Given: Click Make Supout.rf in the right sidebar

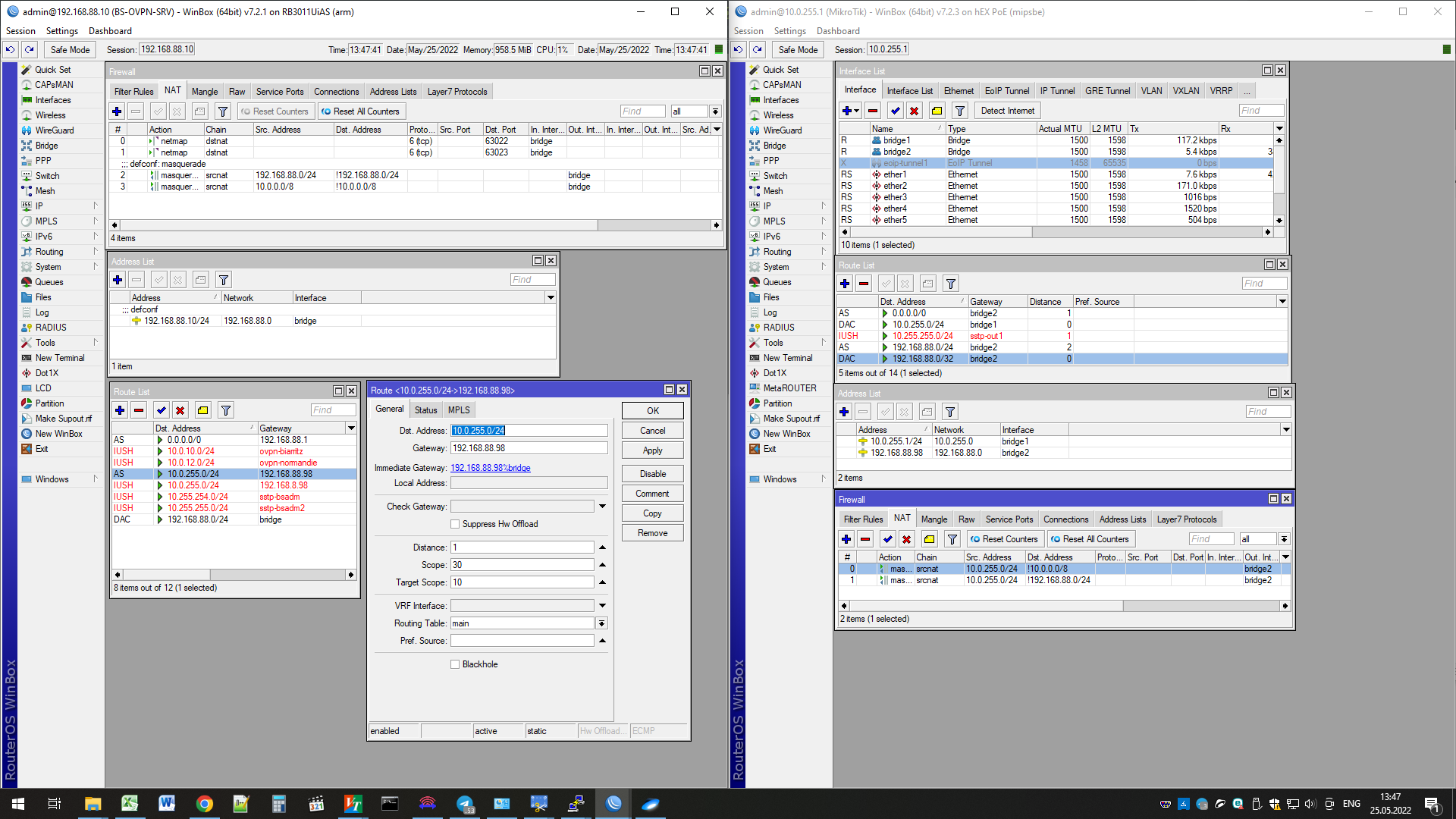Looking at the screenshot, I should (x=791, y=419).
